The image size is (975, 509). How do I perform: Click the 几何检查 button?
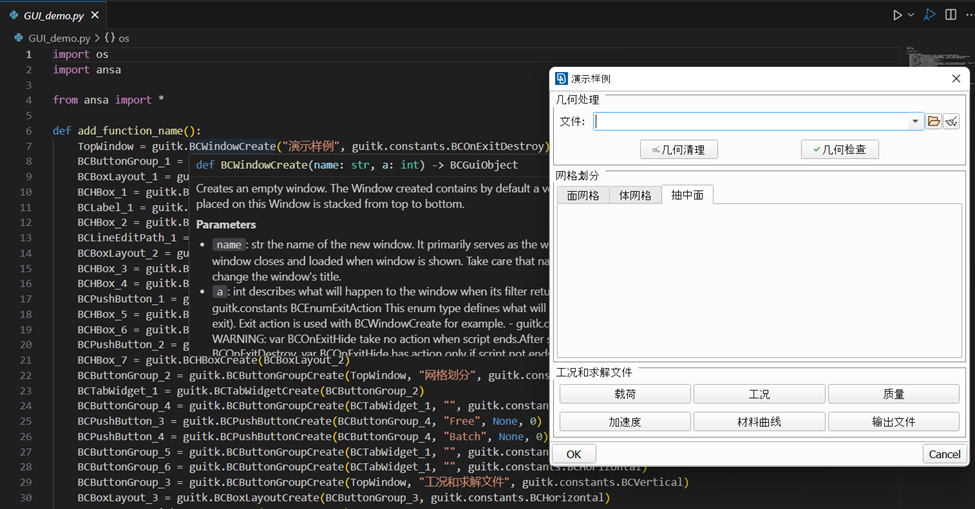coord(839,150)
